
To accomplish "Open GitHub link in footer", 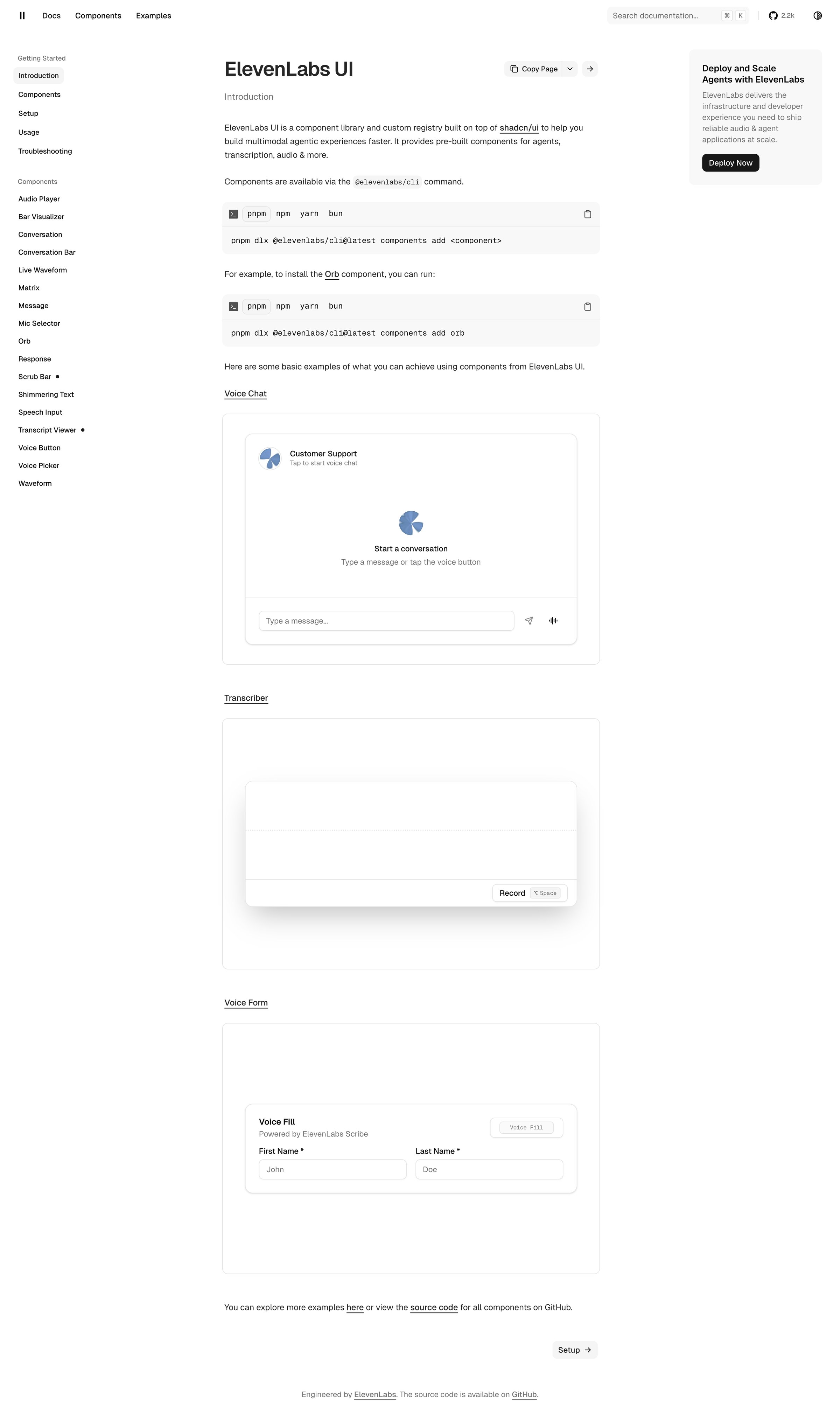I will [x=524, y=1394].
